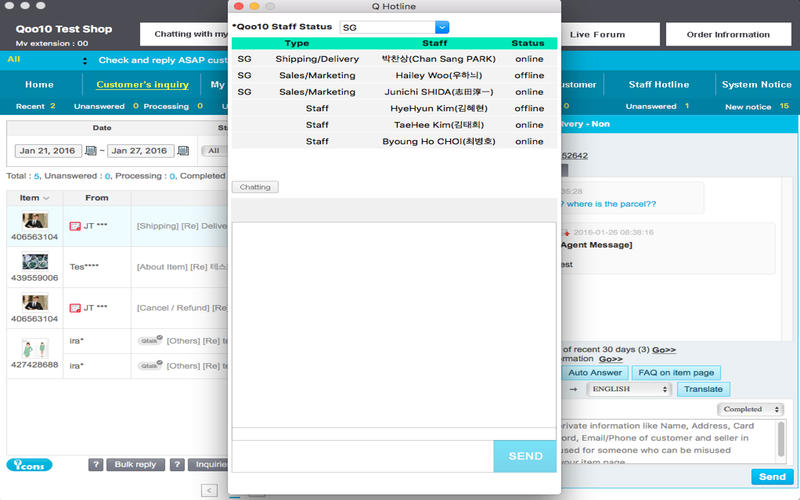Open item thumbnail 427428688
The image size is (800, 500).
click(35, 348)
